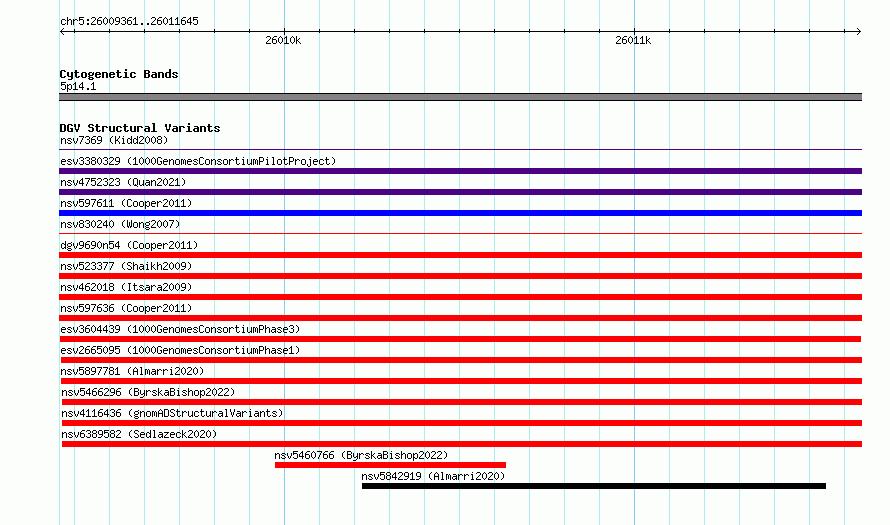Image resolution: width=890 pixels, height=525 pixels.
Task: Select the nsv597636 red variant bar
Action: tap(460, 318)
